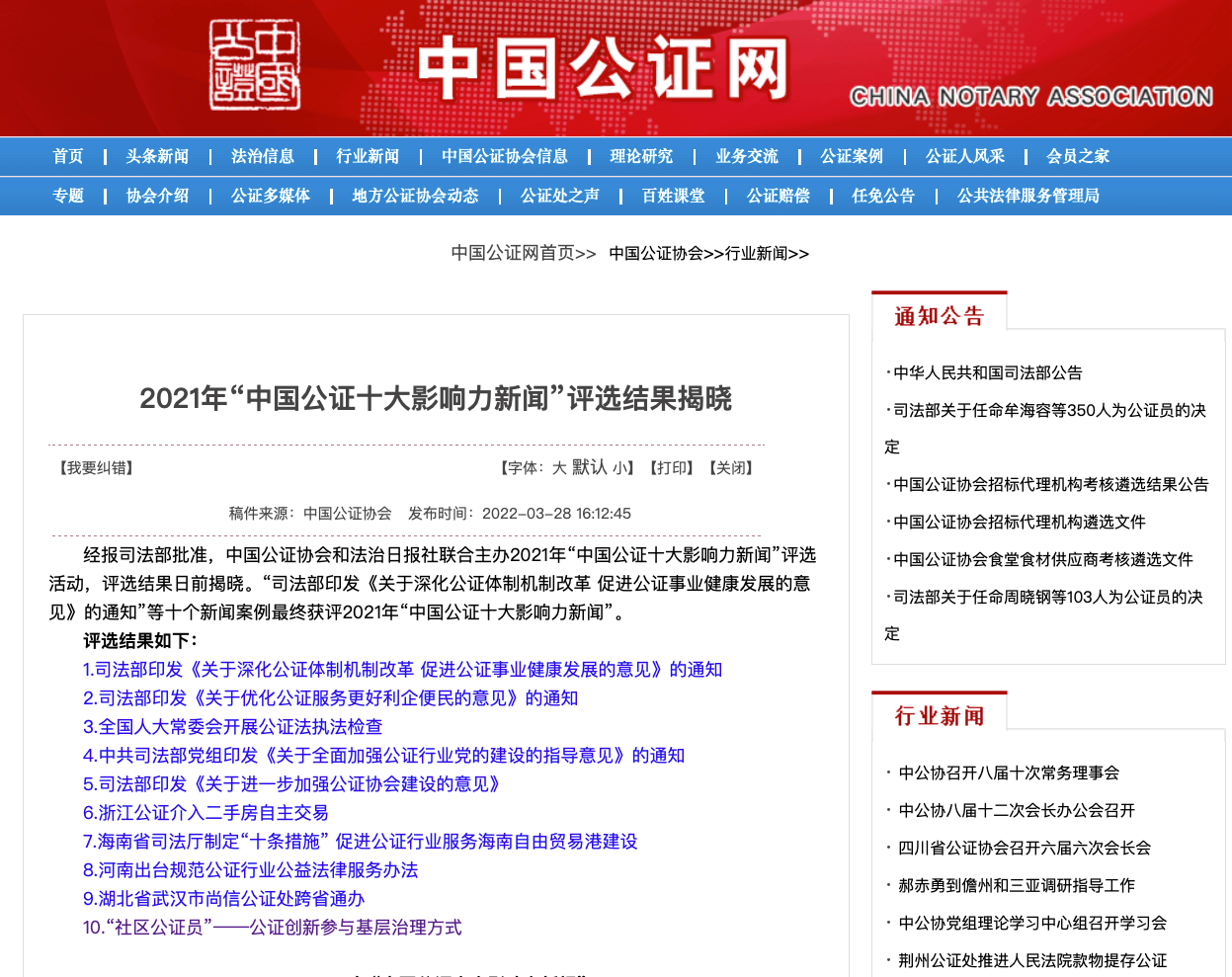Image resolution: width=1232 pixels, height=977 pixels.
Task: Click 打印 to print the article
Action: (672, 467)
